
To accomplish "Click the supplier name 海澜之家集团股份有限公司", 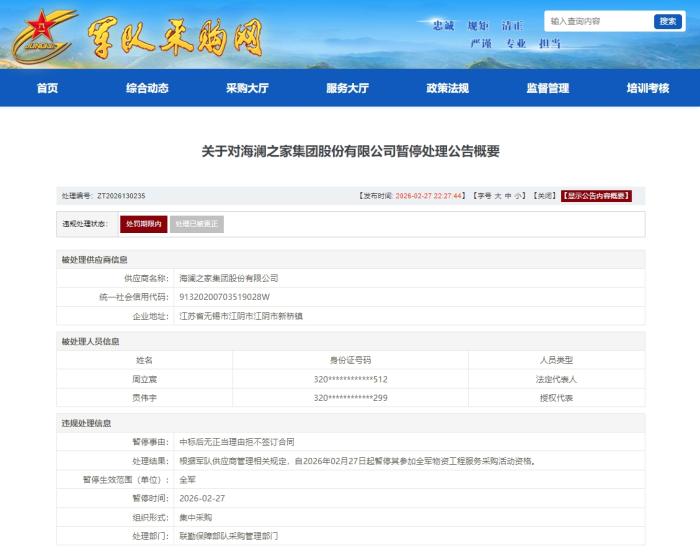I will click(228, 278).
